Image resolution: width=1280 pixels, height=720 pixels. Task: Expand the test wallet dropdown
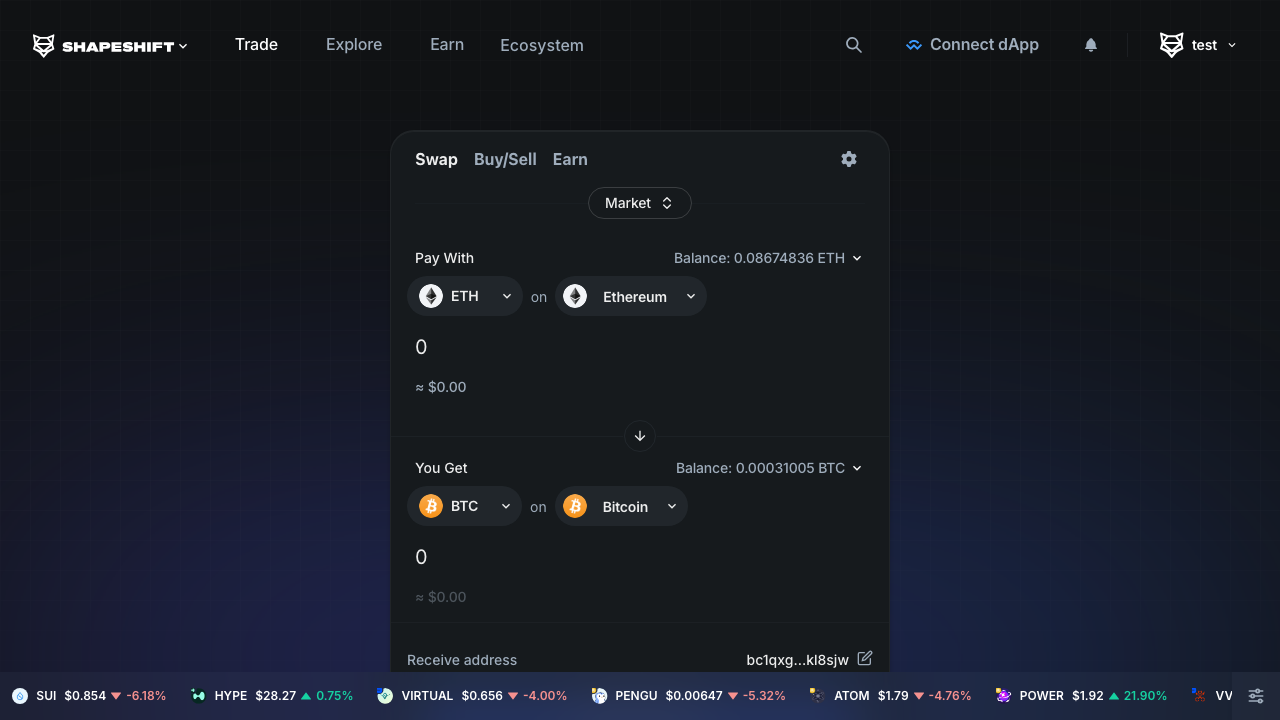pos(1196,44)
